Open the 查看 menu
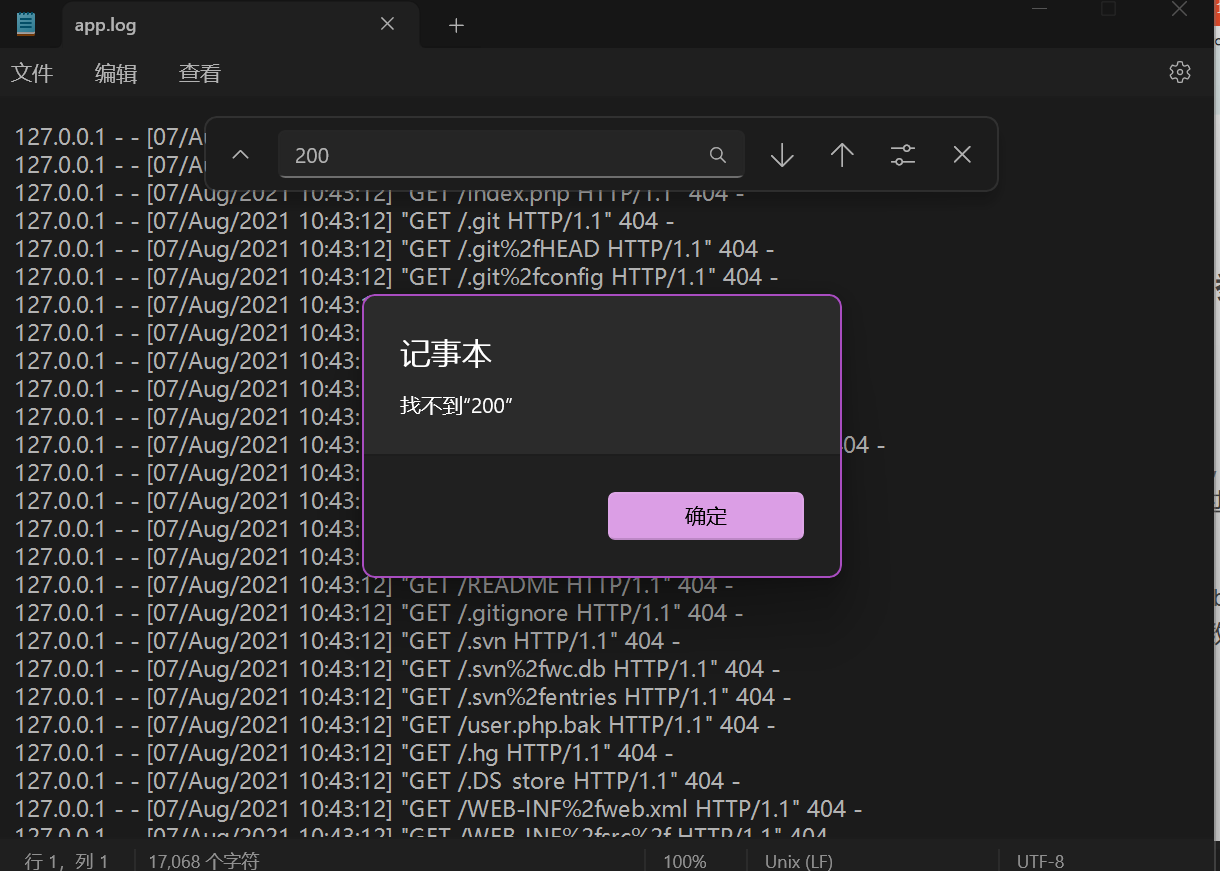The width and height of the screenshot is (1220, 871). (197, 72)
